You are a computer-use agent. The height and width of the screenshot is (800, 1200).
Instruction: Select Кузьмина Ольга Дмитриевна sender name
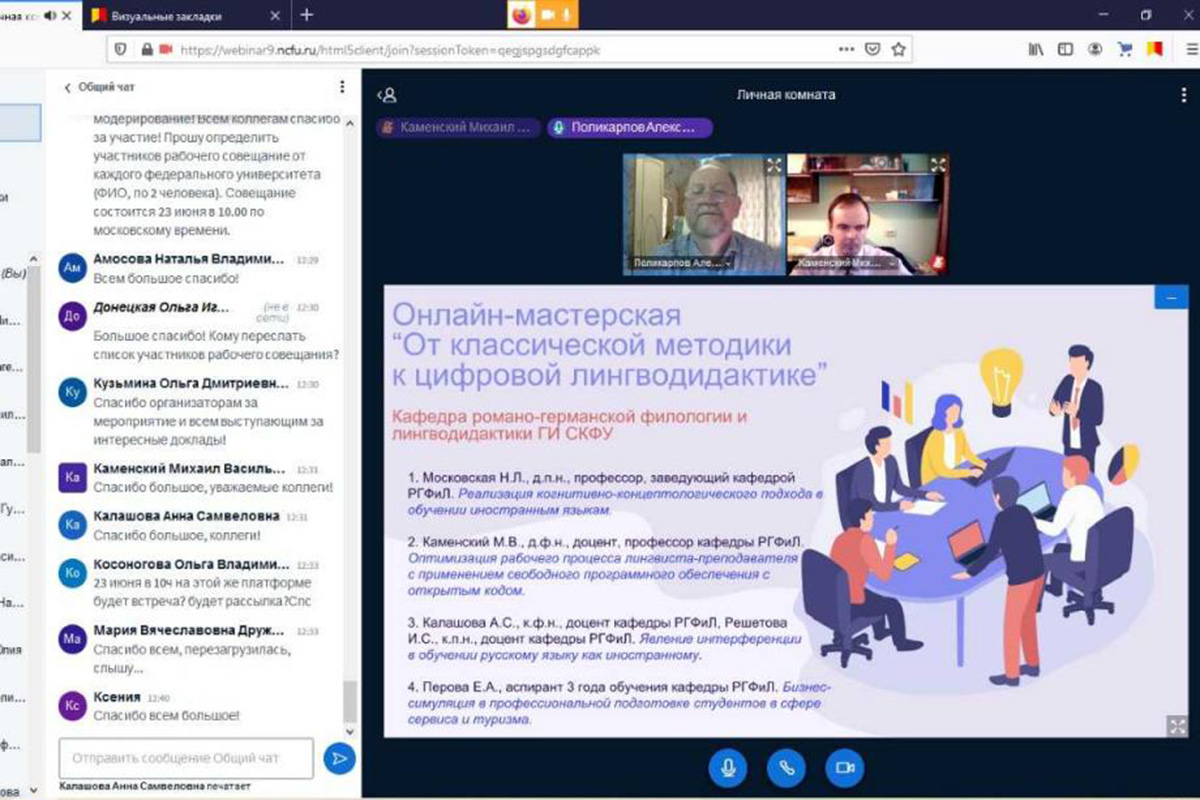point(190,383)
